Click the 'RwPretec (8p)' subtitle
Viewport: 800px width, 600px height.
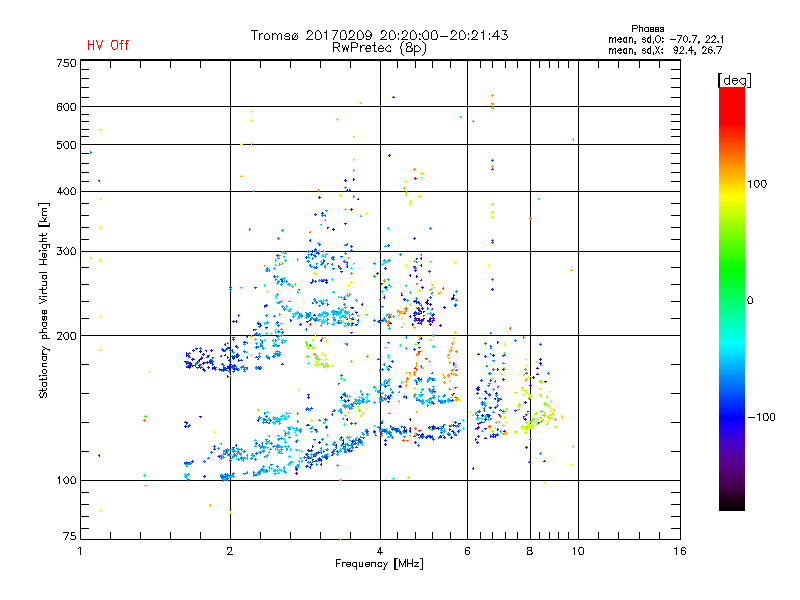tap(379, 48)
